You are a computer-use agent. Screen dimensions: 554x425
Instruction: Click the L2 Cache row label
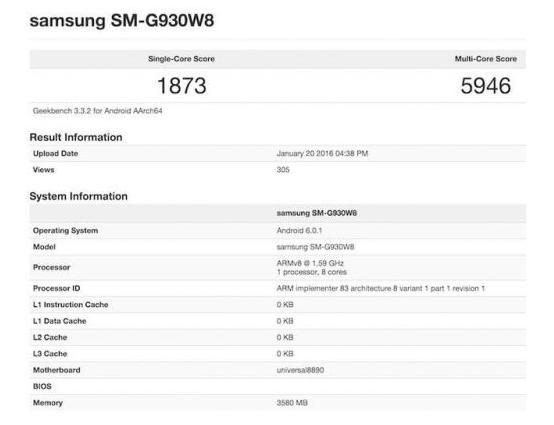tap(50, 337)
